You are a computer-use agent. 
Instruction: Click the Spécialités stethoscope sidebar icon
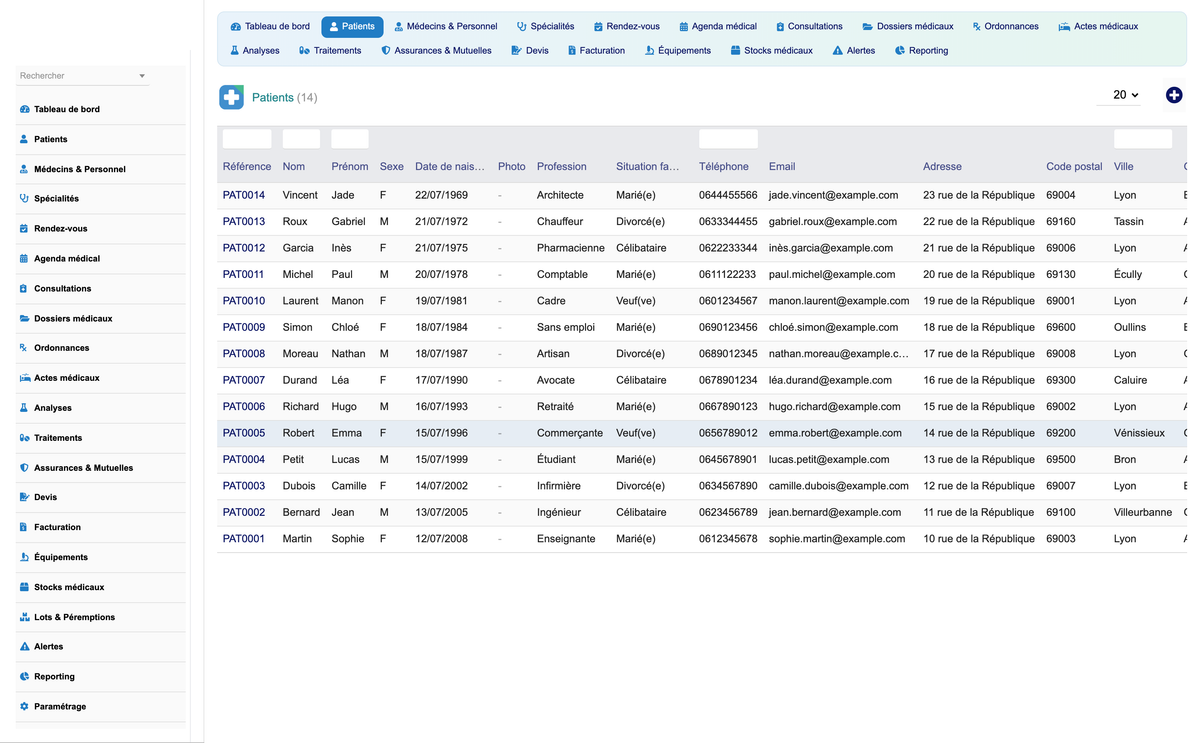click(24, 199)
